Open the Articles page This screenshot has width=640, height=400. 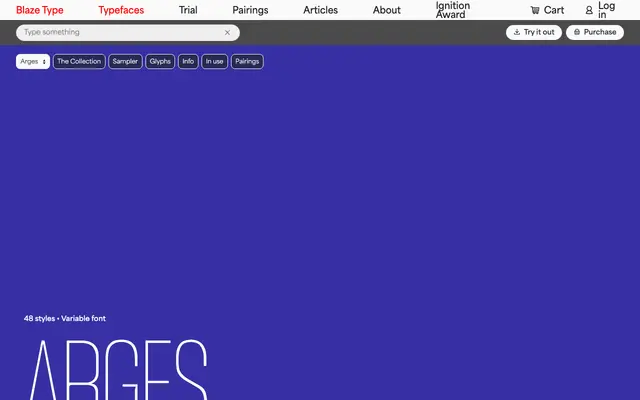(x=320, y=10)
